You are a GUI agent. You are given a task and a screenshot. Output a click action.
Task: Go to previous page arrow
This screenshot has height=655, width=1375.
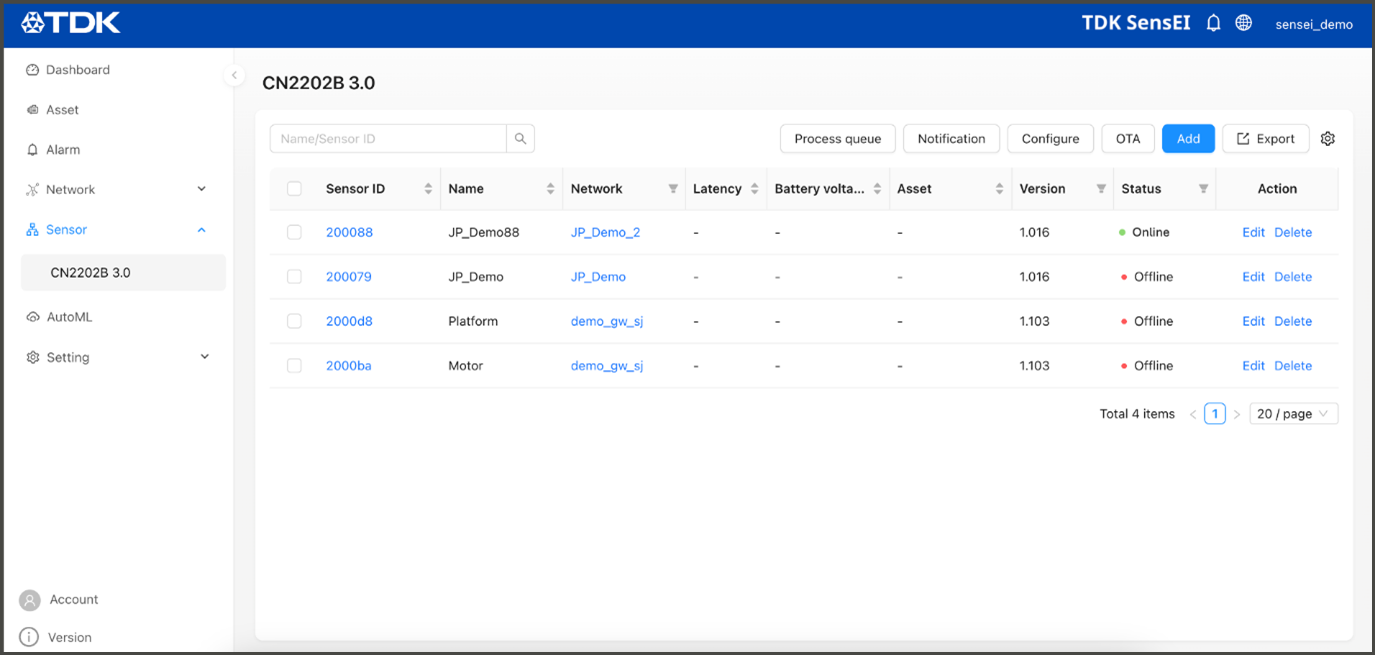click(x=1193, y=414)
